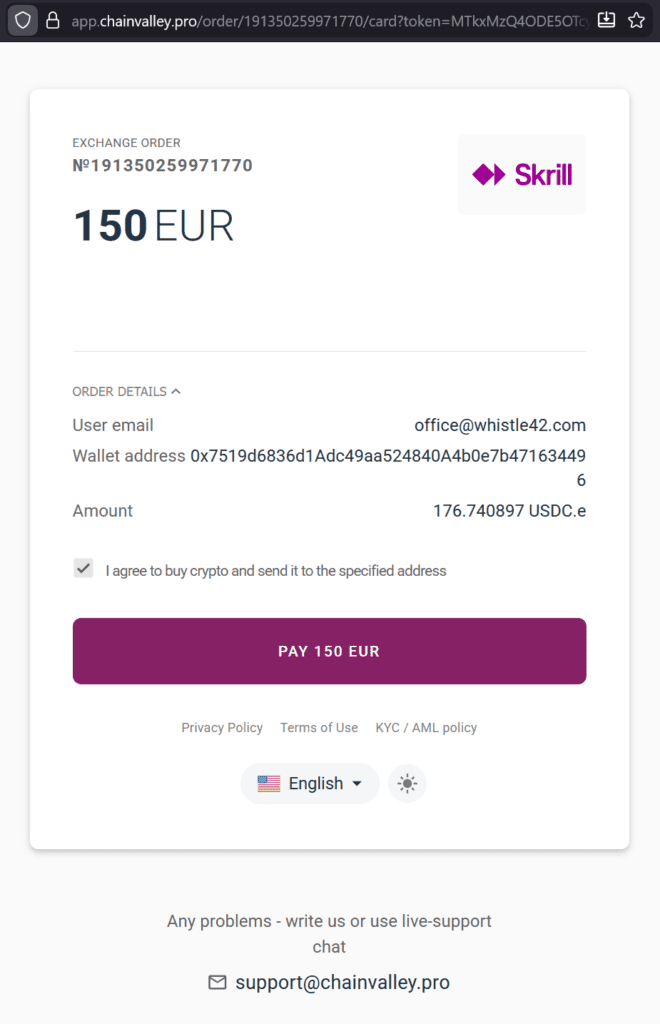Viewport: 660px width, 1024px height.
Task: Click the exchange order number text
Action: [163, 165]
